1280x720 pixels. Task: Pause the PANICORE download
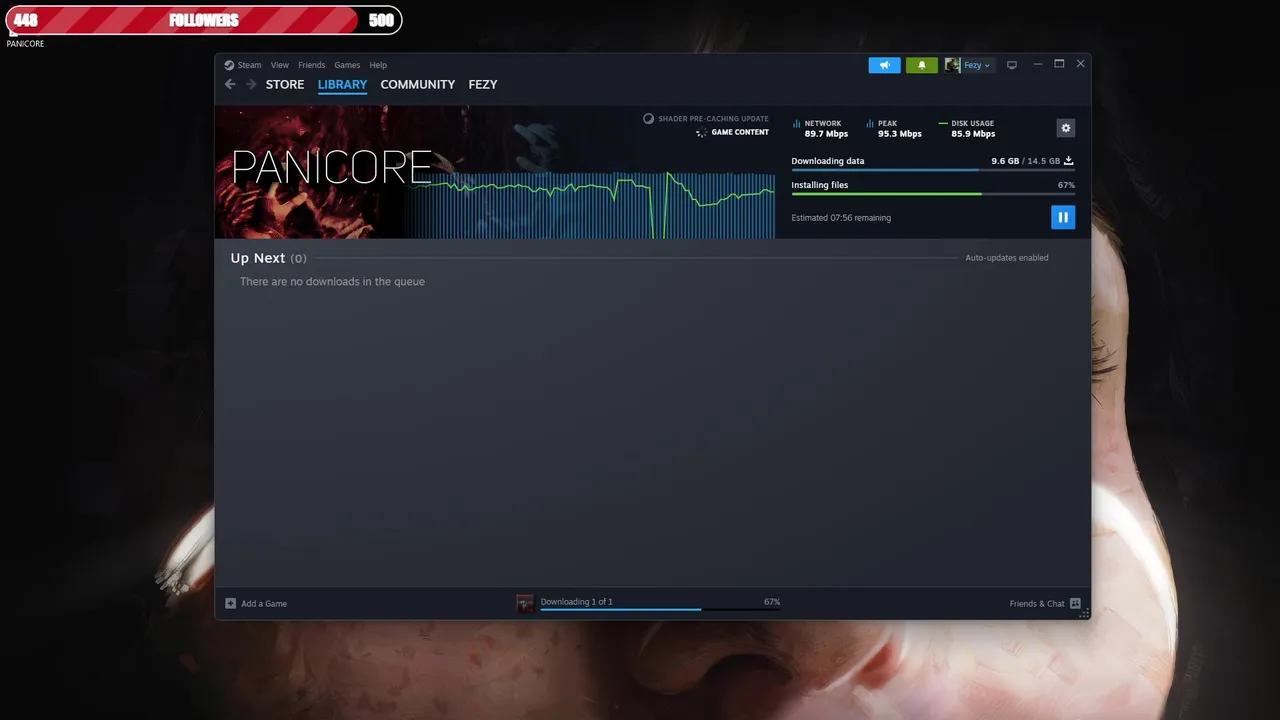(1063, 217)
